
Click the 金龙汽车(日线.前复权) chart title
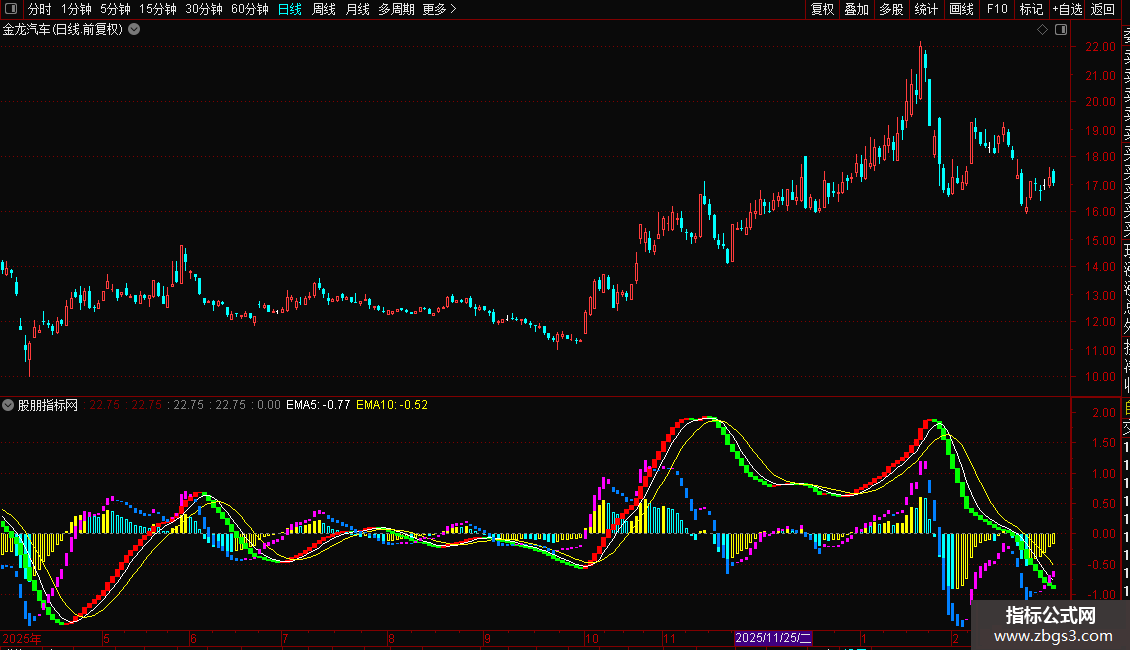(x=63, y=30)
